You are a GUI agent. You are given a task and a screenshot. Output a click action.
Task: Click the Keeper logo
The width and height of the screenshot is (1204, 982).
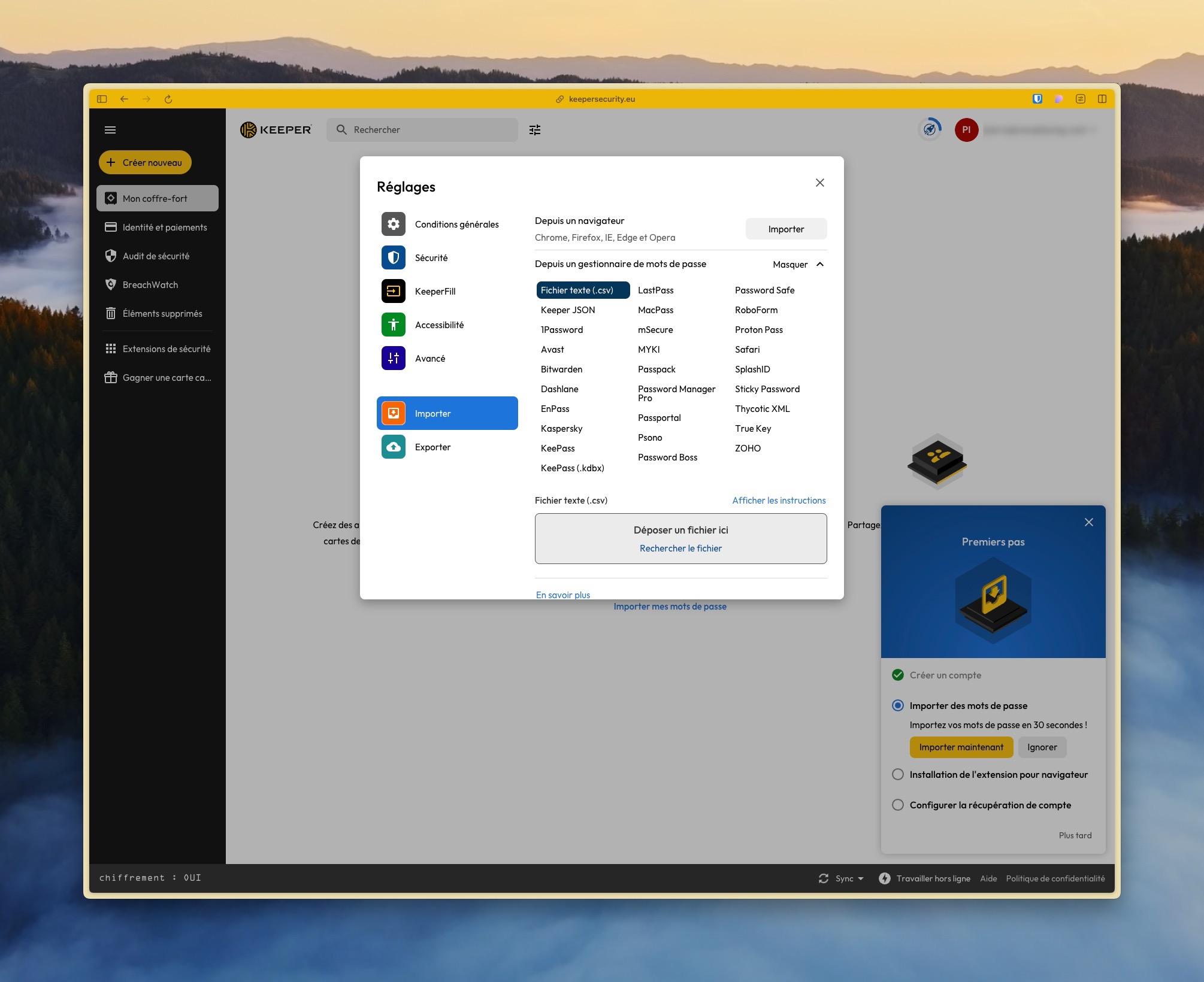coord(276,130)
